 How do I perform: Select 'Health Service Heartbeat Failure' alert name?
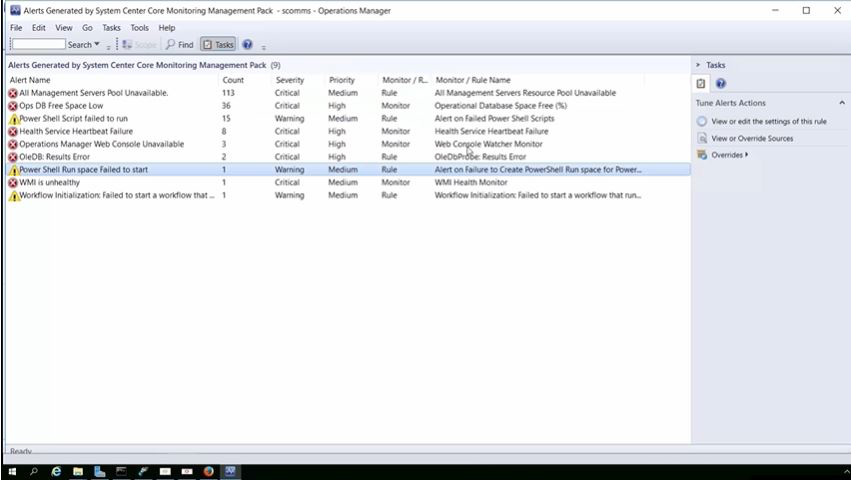click(76, 131)
